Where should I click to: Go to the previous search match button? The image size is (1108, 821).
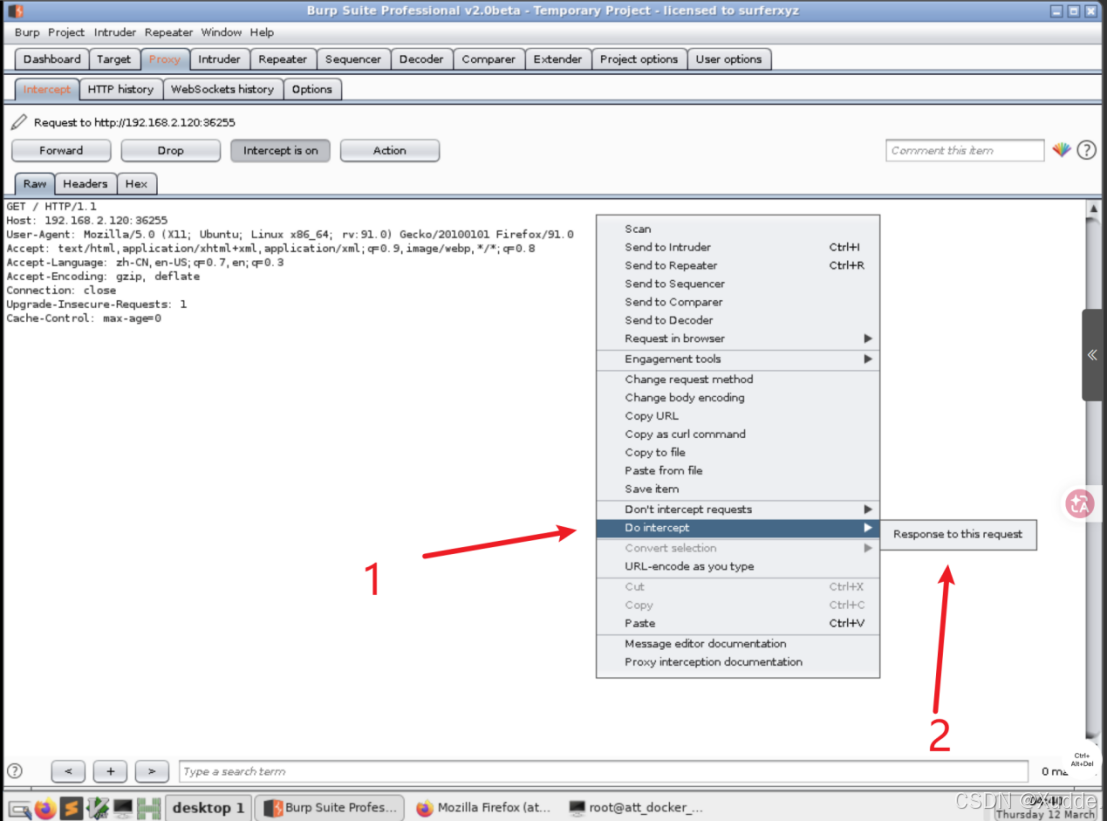tap(69, 772)
